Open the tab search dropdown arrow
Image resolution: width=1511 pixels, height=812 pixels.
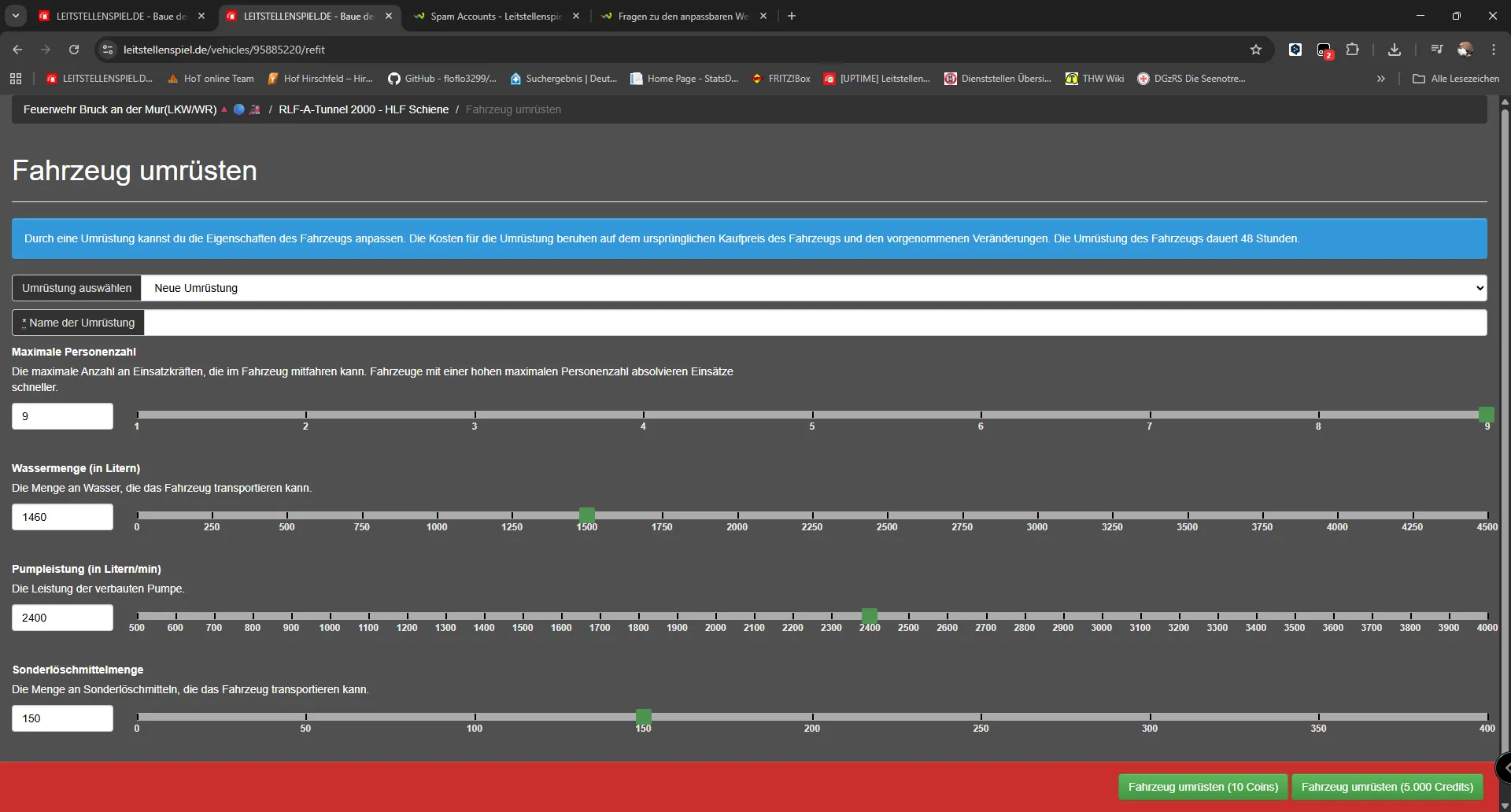click(16, 16)
